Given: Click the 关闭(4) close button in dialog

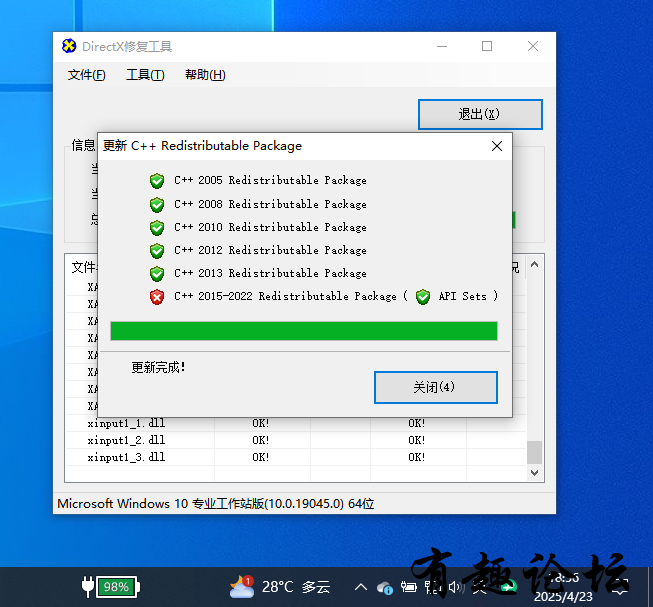Looking at the screenshot, I should (x=436, y=387).
